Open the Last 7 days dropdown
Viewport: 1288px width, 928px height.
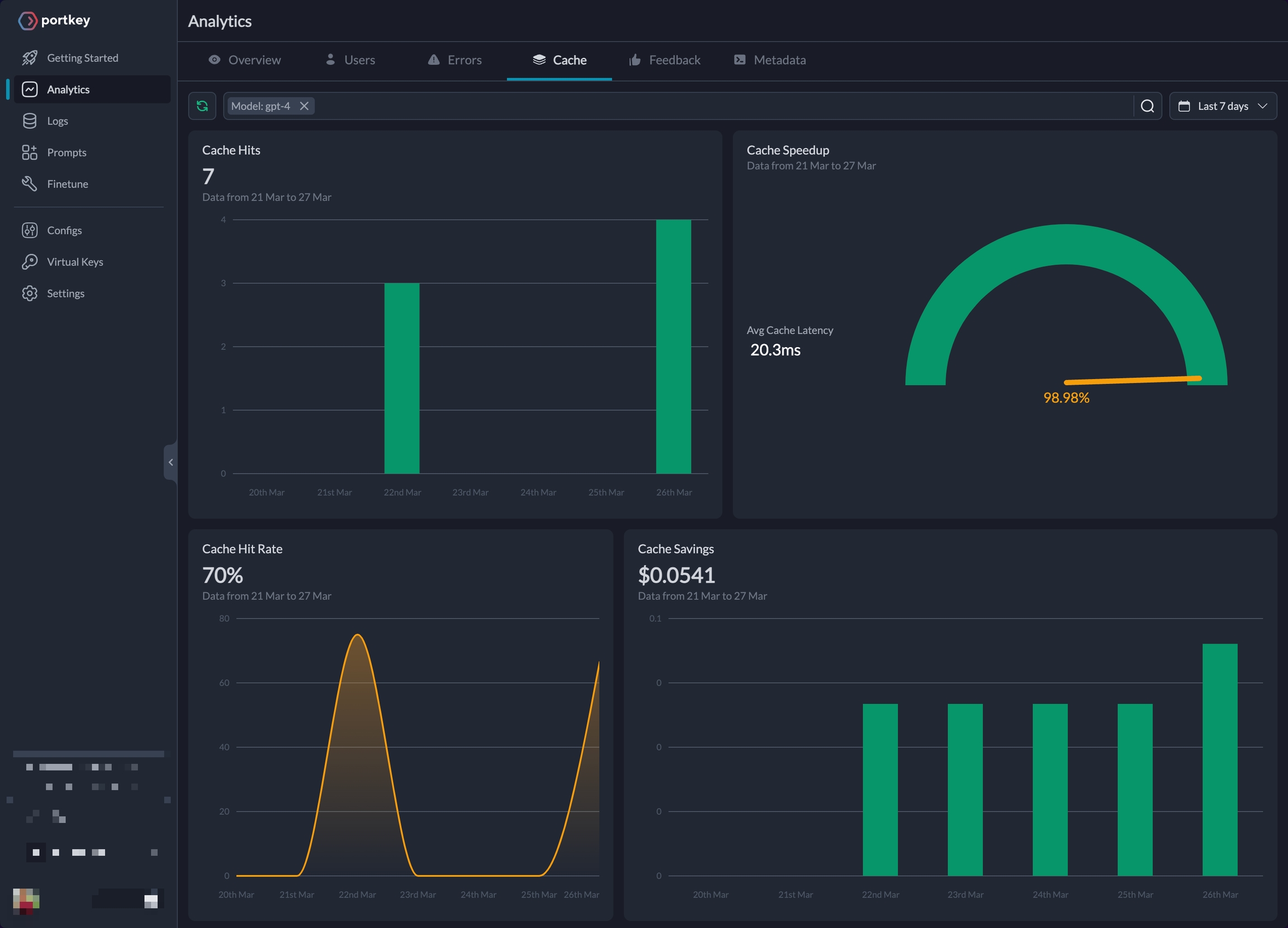tap(1222, 106)
